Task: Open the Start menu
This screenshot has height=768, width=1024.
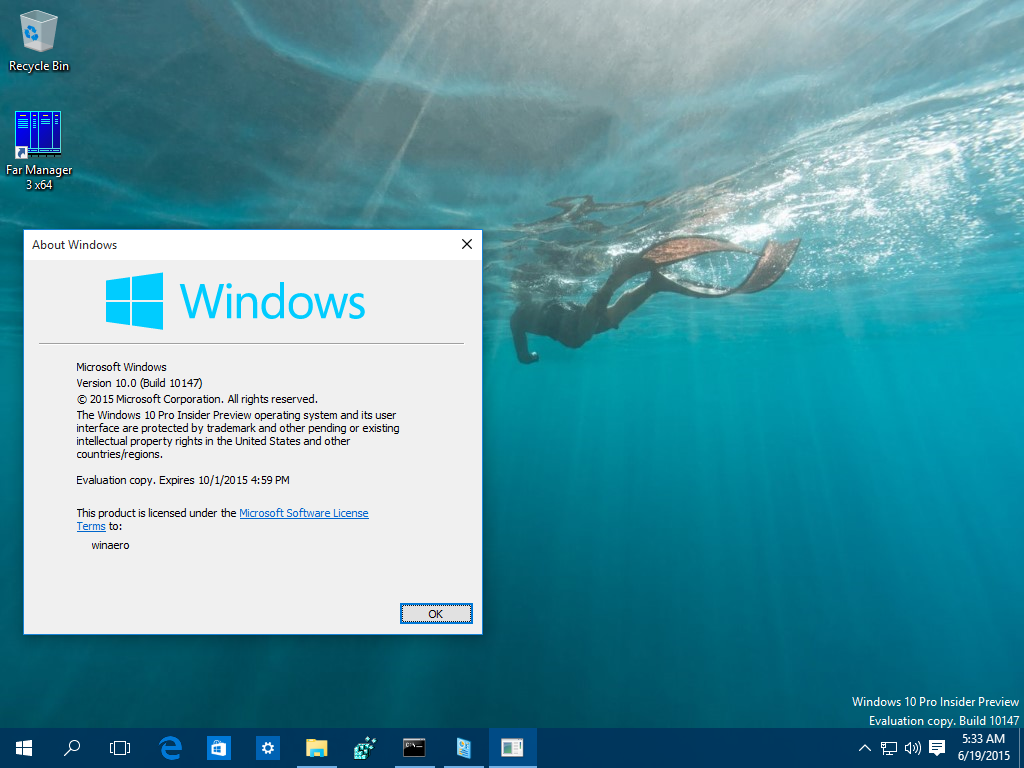Action: (24, 748)
